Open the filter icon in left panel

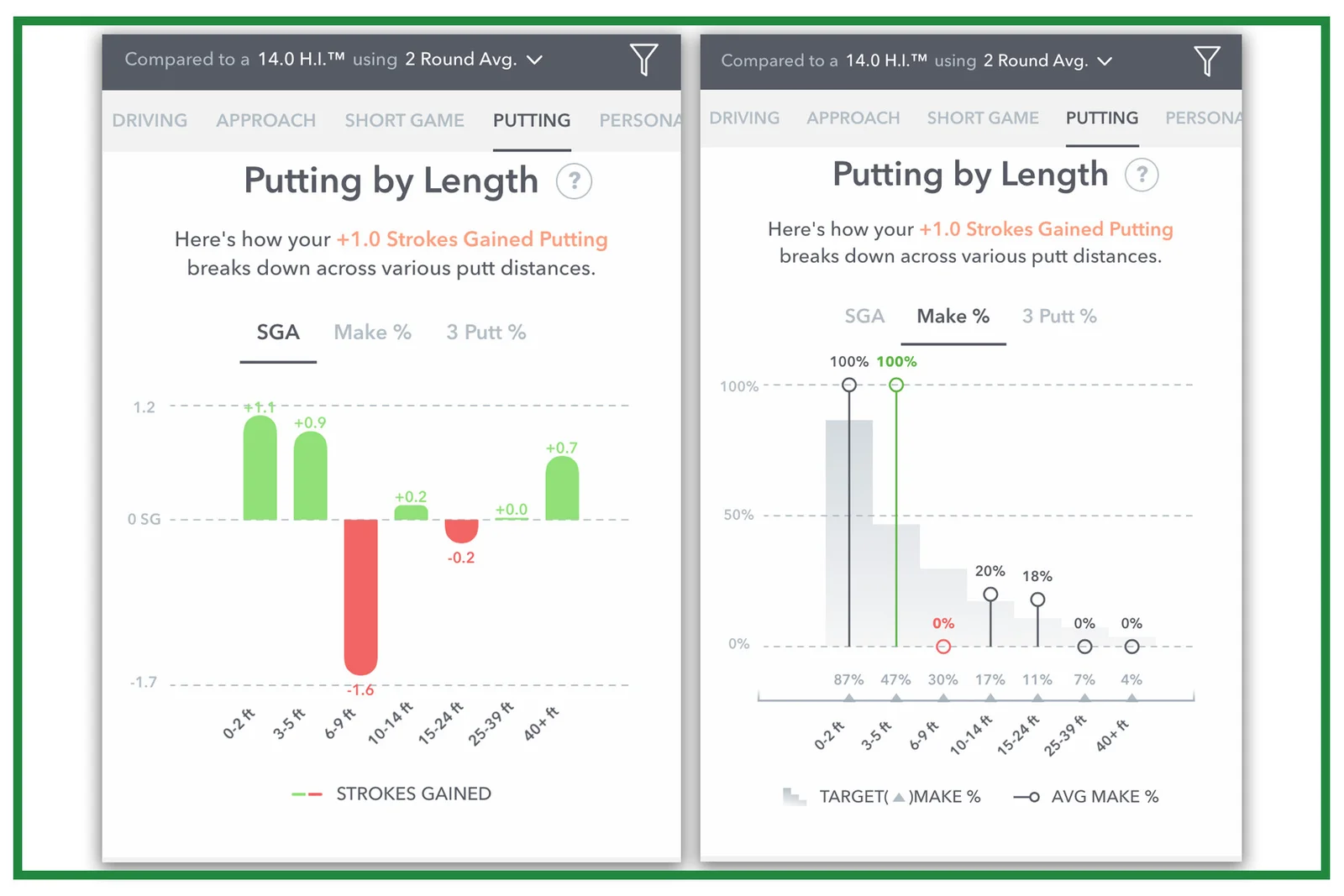[643, 60]
